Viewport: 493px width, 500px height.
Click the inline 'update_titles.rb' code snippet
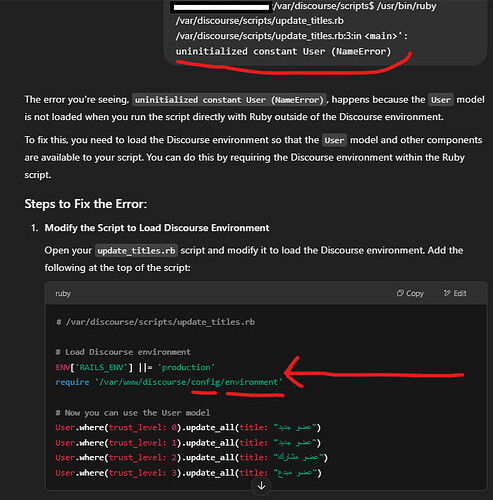pos(136,251)
